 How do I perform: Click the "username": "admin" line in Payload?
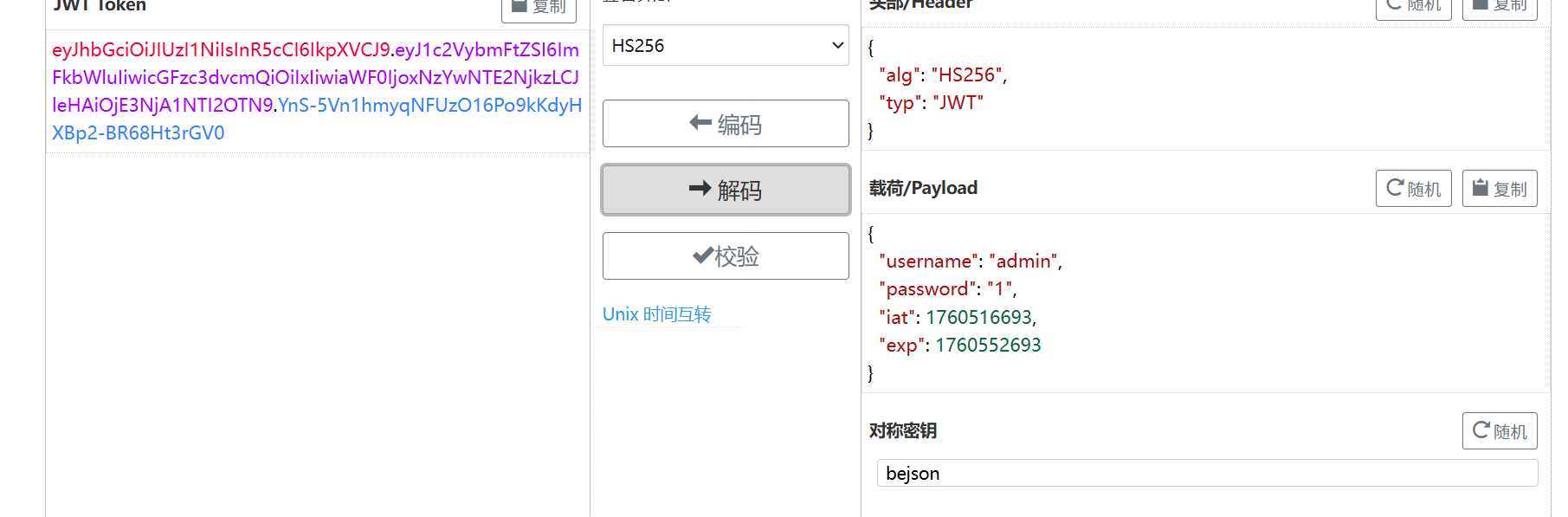tap(970, 262)
